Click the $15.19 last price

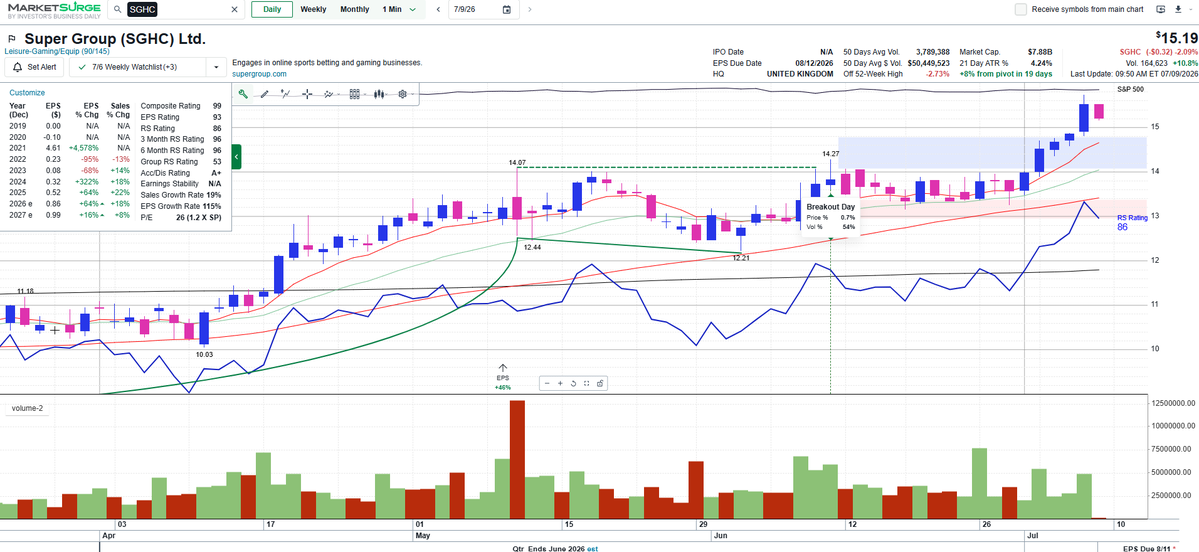tap(1175, 38)
